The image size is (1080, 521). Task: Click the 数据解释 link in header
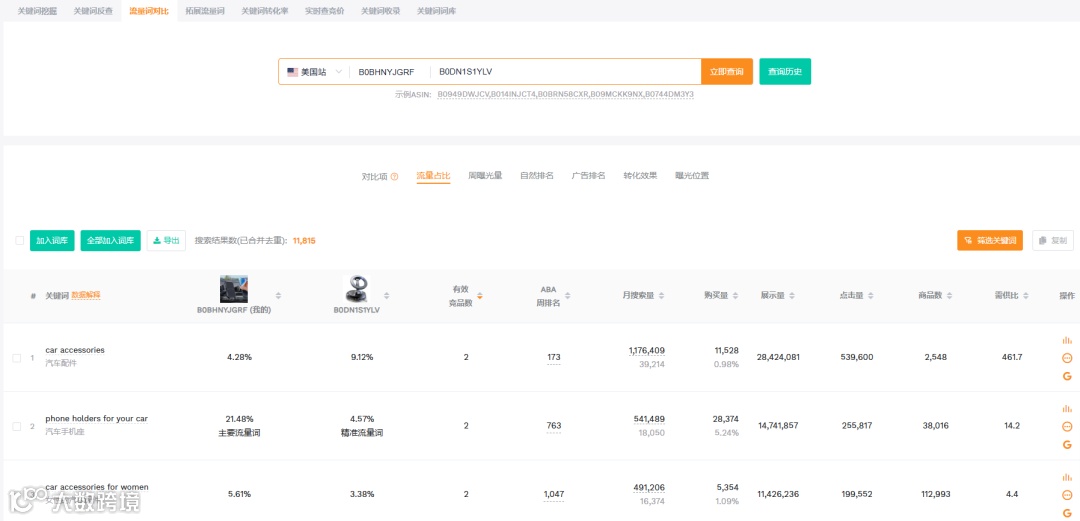click(x=86, y=296)
